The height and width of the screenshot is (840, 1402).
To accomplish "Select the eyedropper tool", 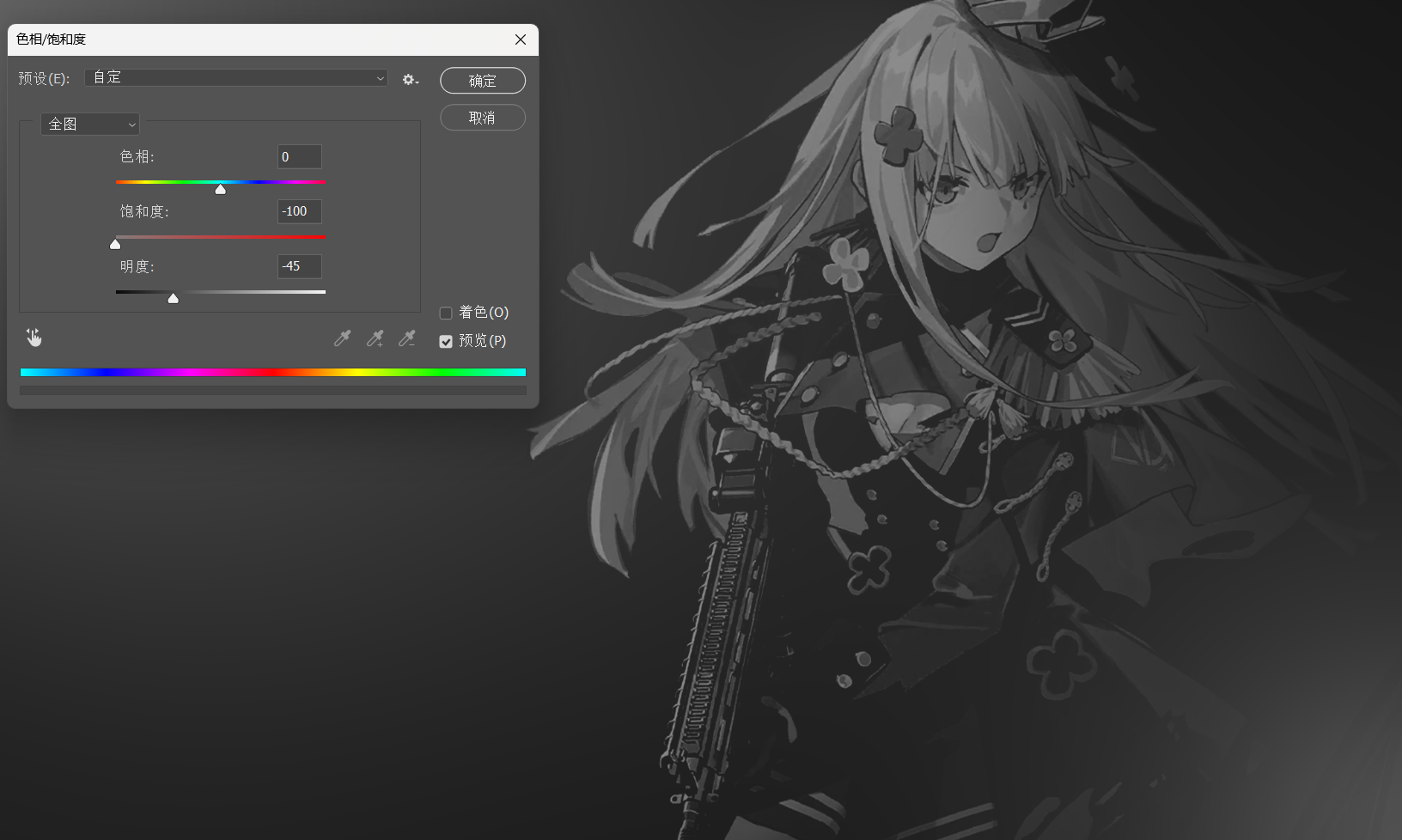I will tap(342, 338).
